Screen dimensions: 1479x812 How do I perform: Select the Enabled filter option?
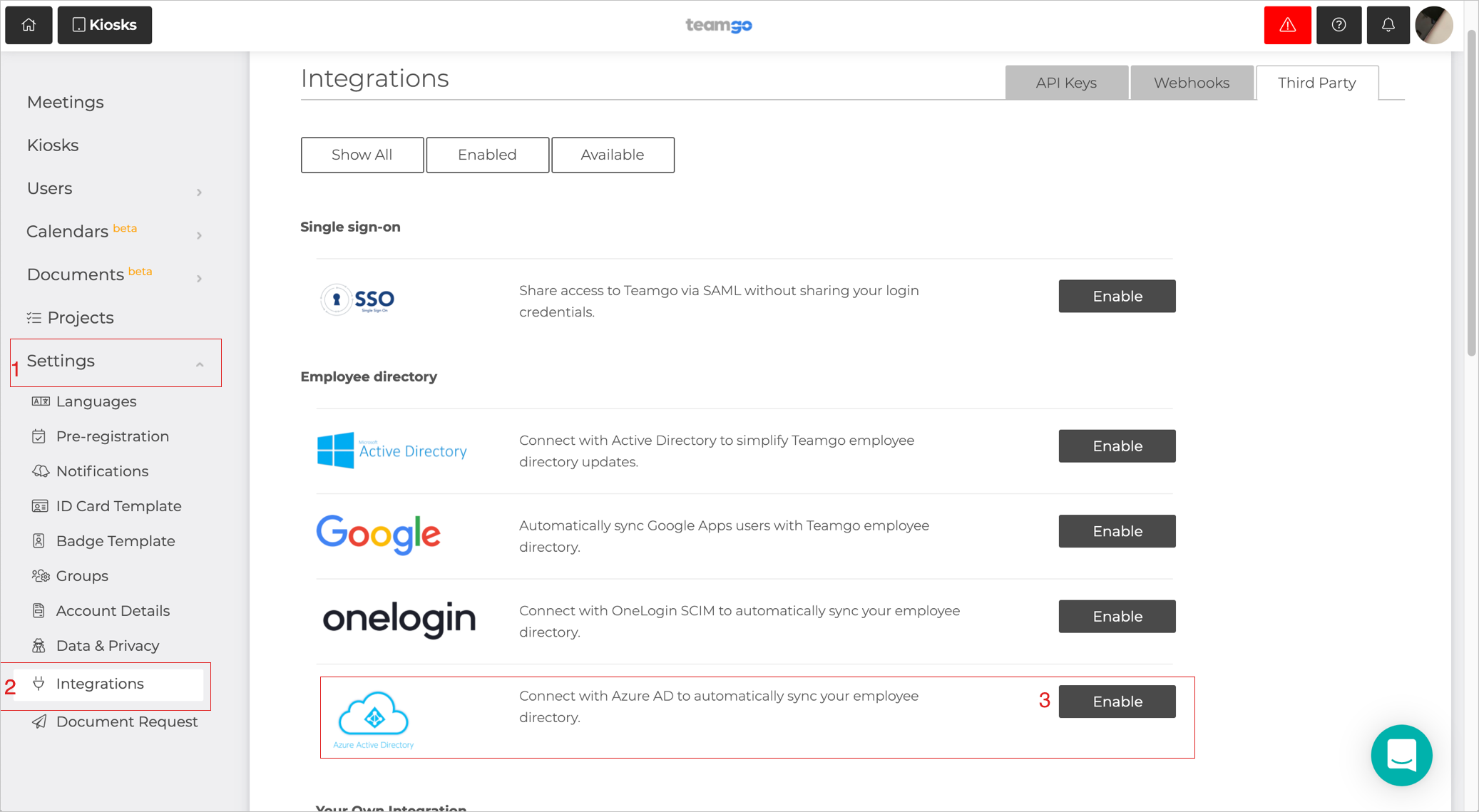[x=487, y=155]
